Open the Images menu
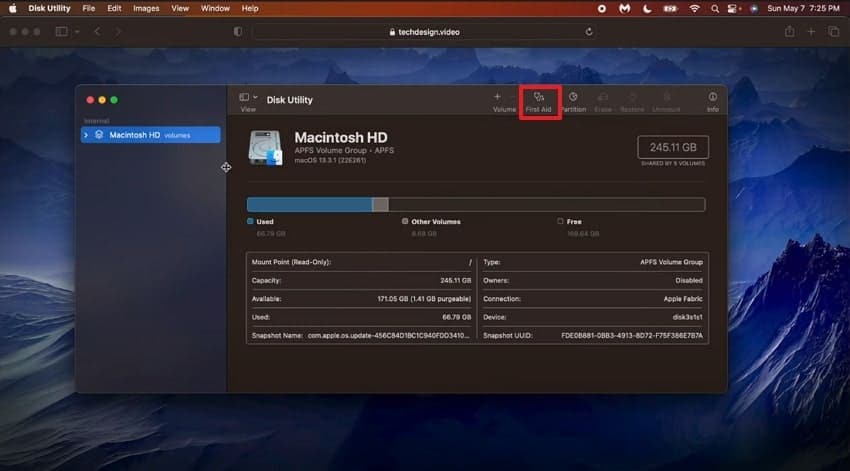 point(146,8)
